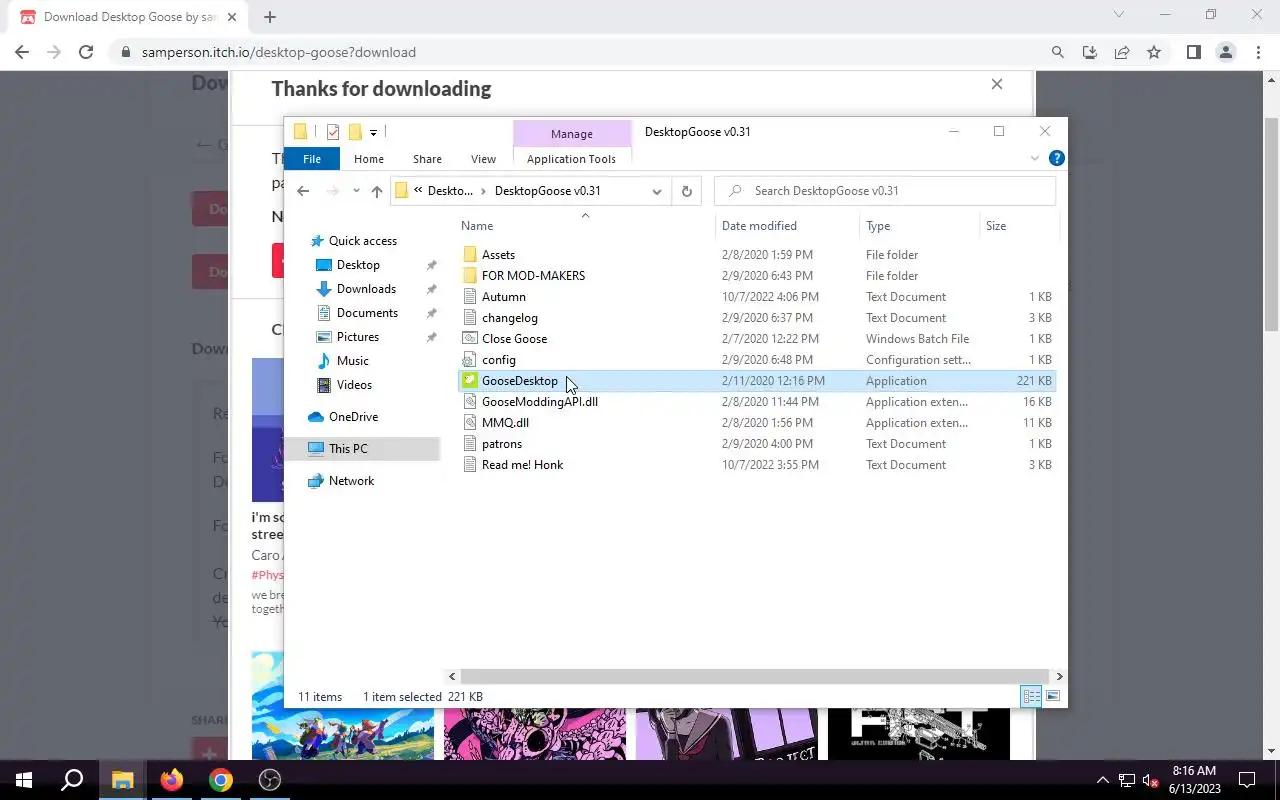Open Chrome from the taskbar
The width and height of the screenshot is (1280, 800).
(x=221, y=780)
